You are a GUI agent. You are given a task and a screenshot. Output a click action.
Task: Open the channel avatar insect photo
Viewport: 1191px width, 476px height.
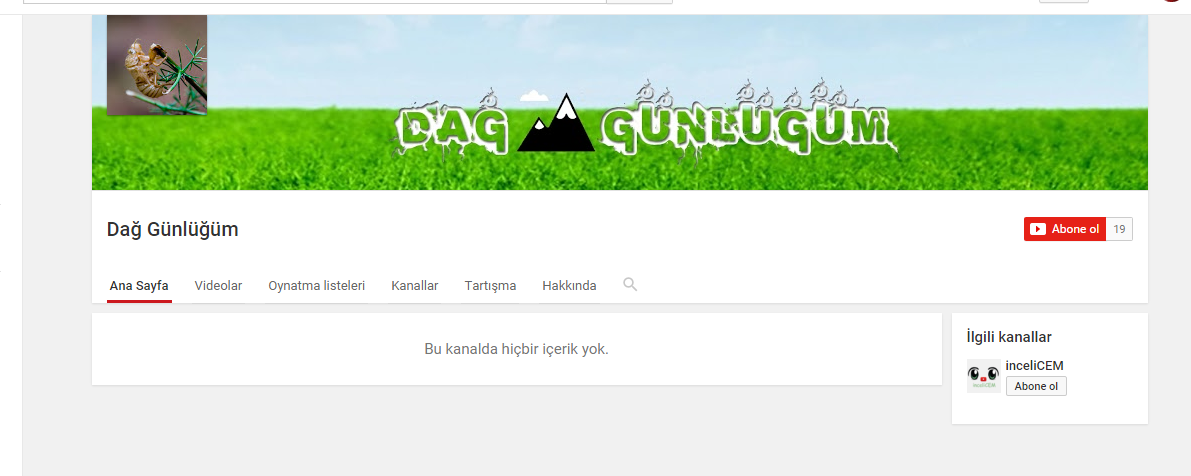click(x=157, y=65)
